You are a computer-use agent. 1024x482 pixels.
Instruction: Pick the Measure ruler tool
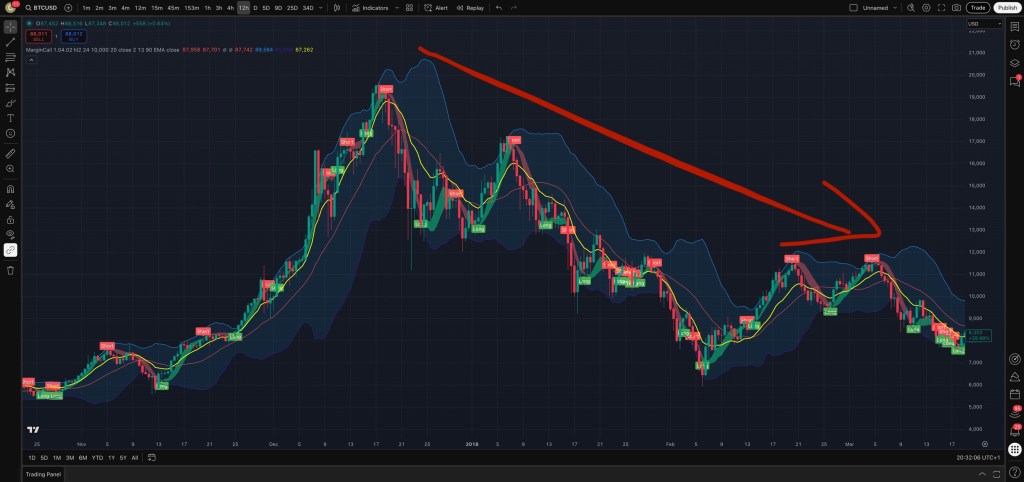pyautogui.click(x=10, y=153)
